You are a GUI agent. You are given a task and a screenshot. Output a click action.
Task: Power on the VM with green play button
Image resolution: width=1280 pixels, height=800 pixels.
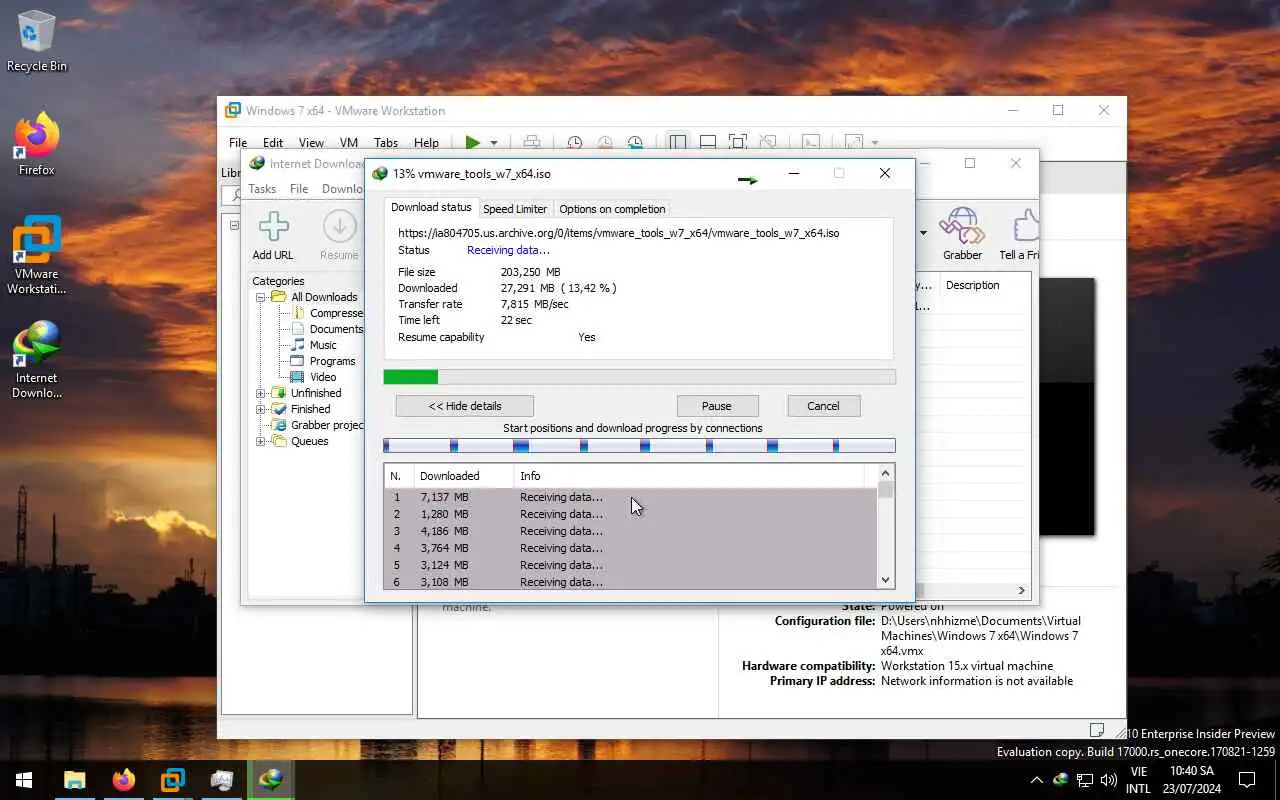pos(473,143)
